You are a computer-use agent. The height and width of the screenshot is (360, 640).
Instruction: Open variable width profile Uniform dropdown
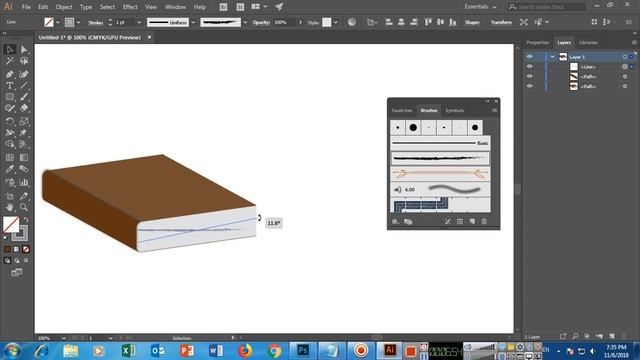tap(193, 22)
